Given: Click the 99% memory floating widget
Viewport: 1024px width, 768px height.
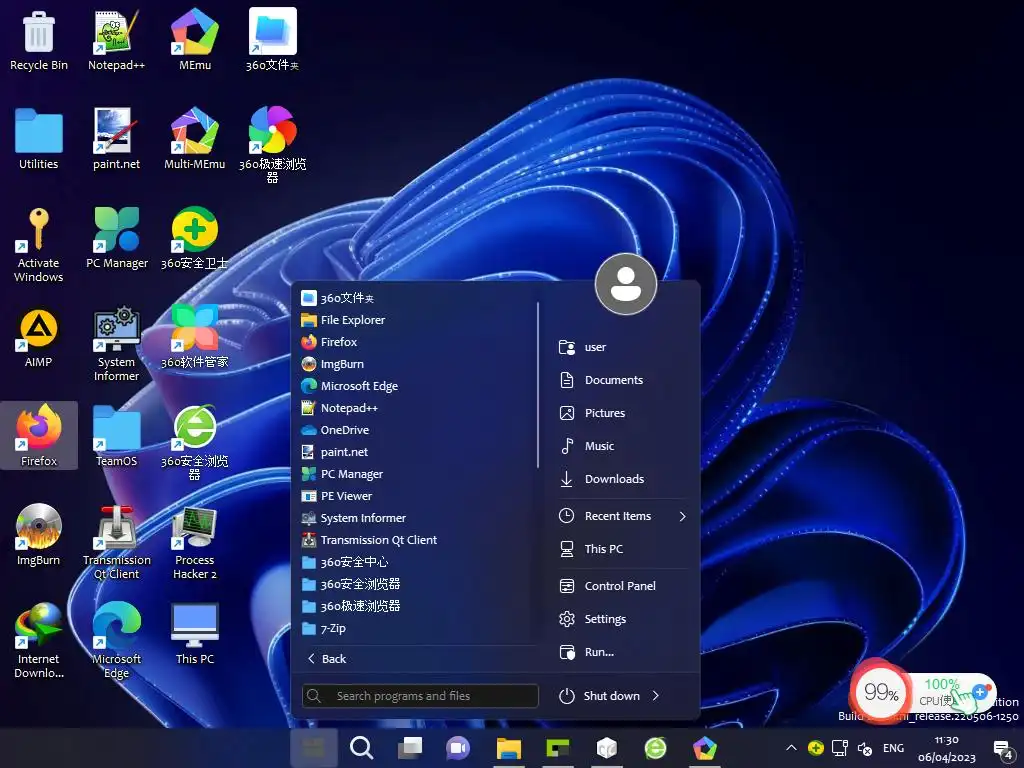Looking at the screenshot, I should 880,692.
